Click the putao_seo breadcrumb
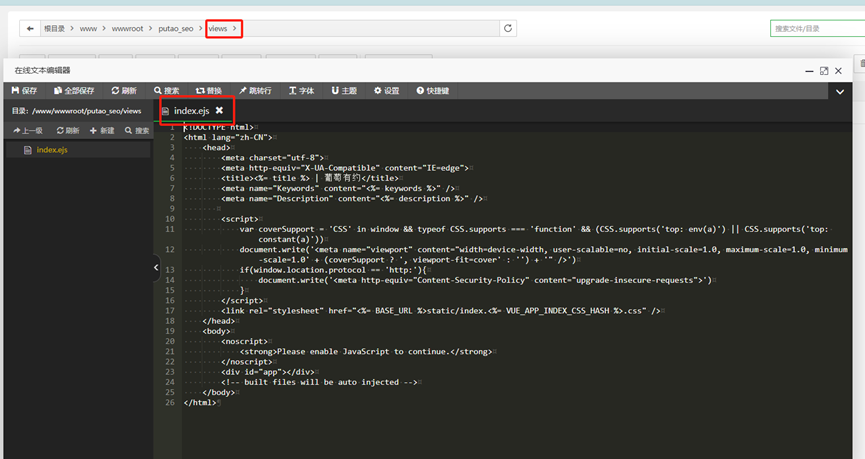 point(175,29)
